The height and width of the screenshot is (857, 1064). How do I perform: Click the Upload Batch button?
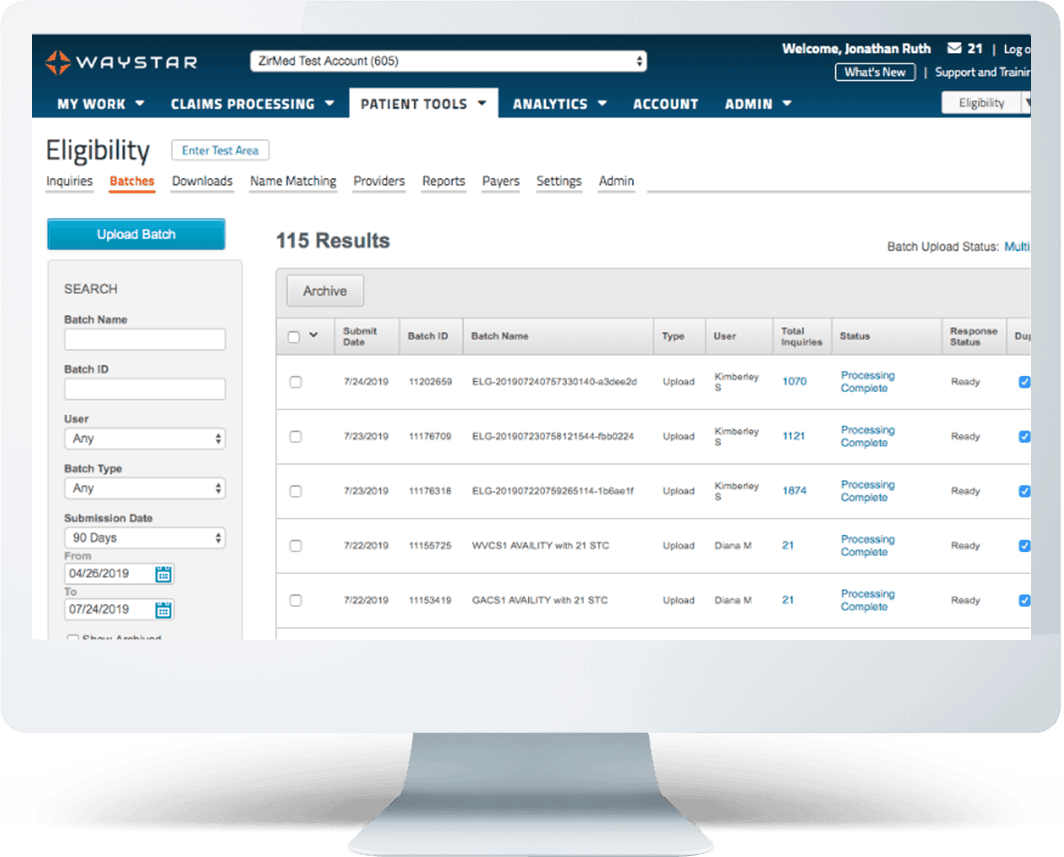tap(136, 234)
